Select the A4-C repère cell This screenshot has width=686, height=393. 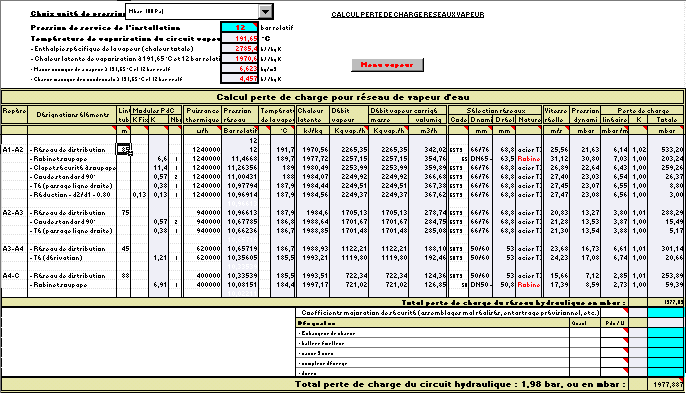pyautogui.click(x=14, y=276)
